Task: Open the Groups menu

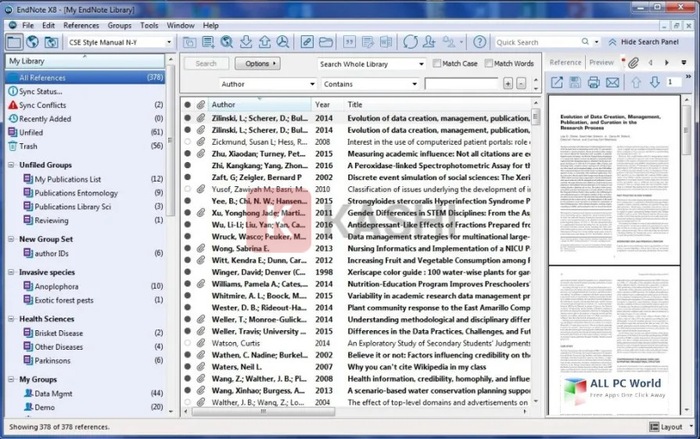Action: pos(119,25)
